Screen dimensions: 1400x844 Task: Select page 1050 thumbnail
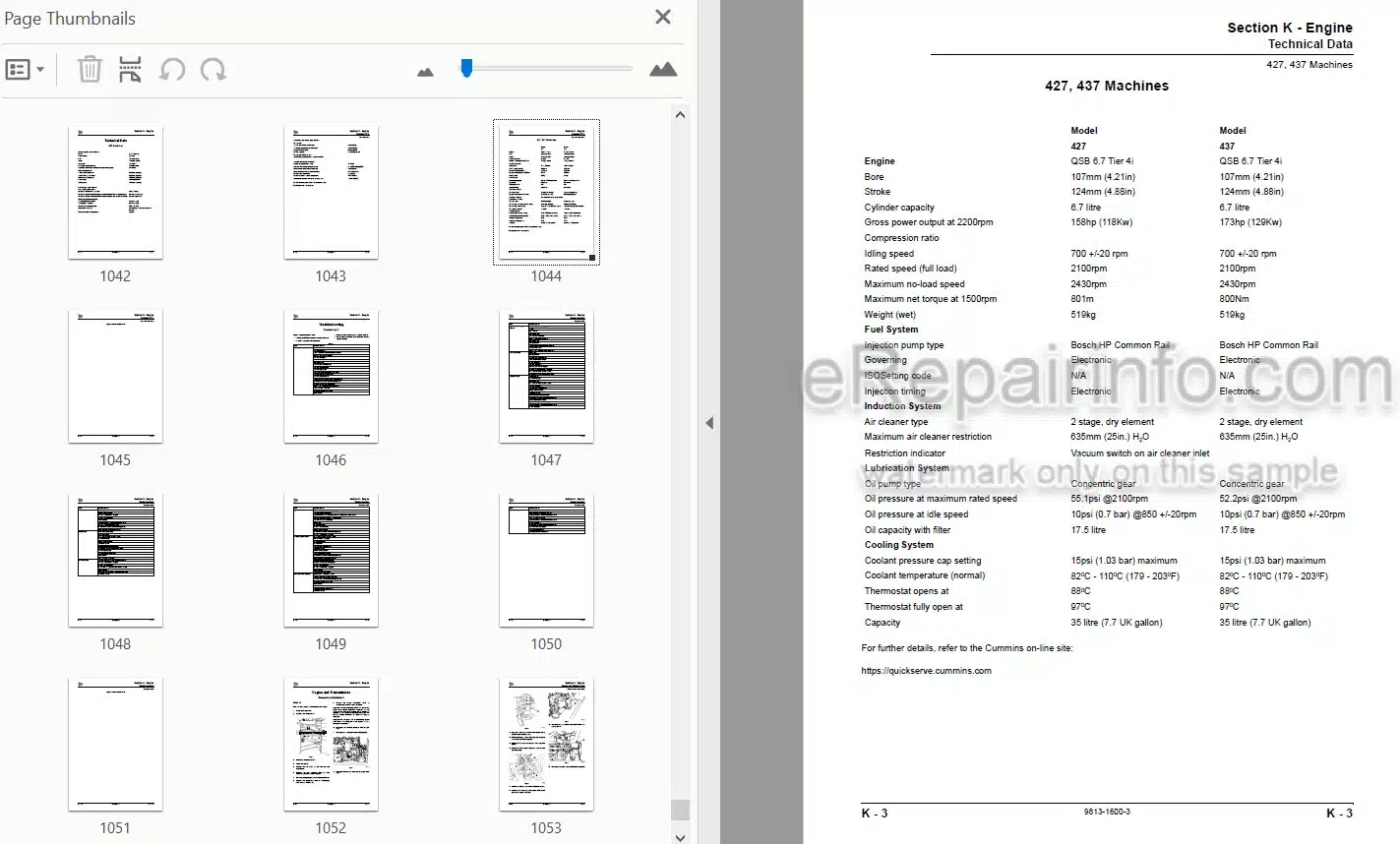click(546, 561)
